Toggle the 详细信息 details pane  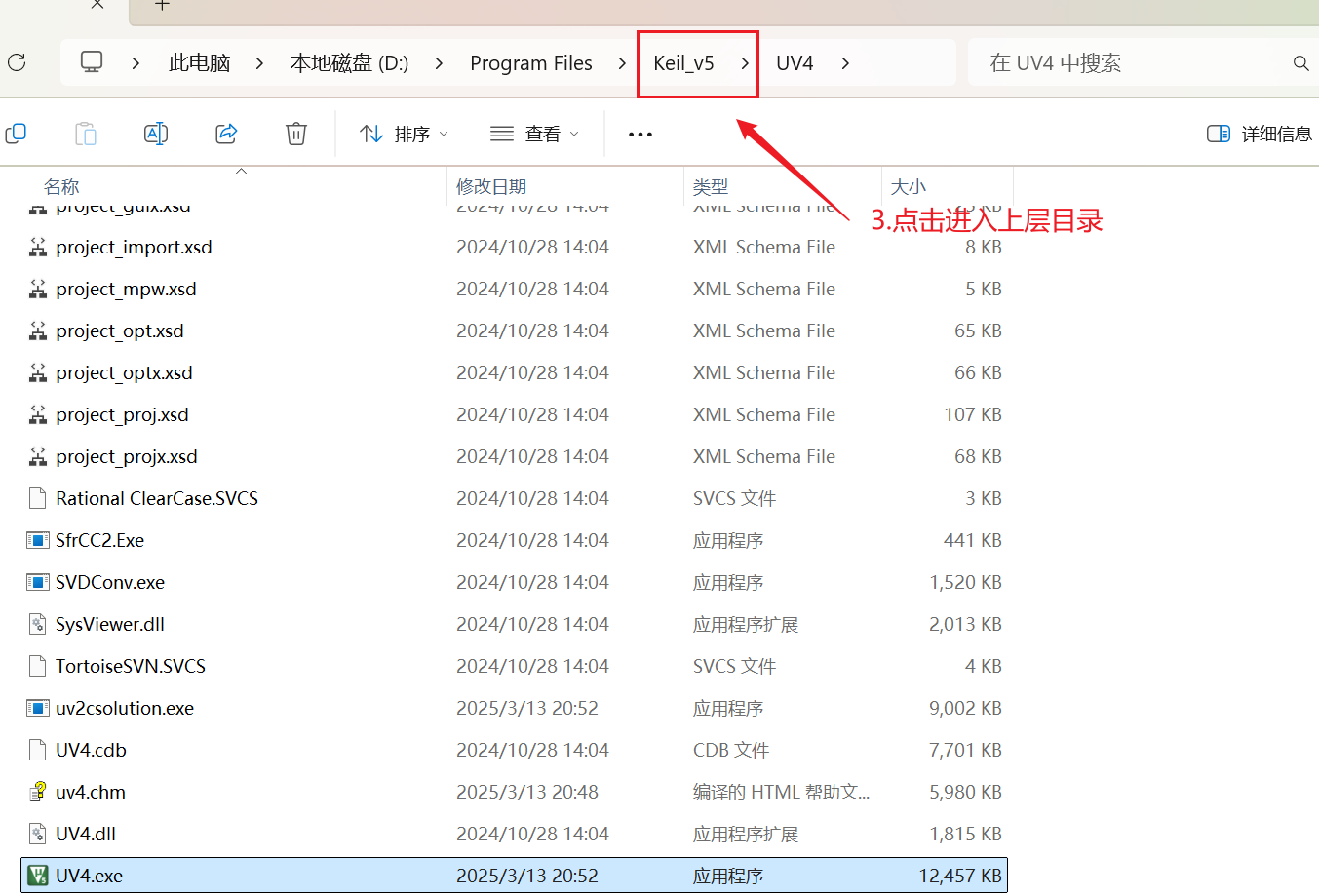click(x=1260, y=134)
